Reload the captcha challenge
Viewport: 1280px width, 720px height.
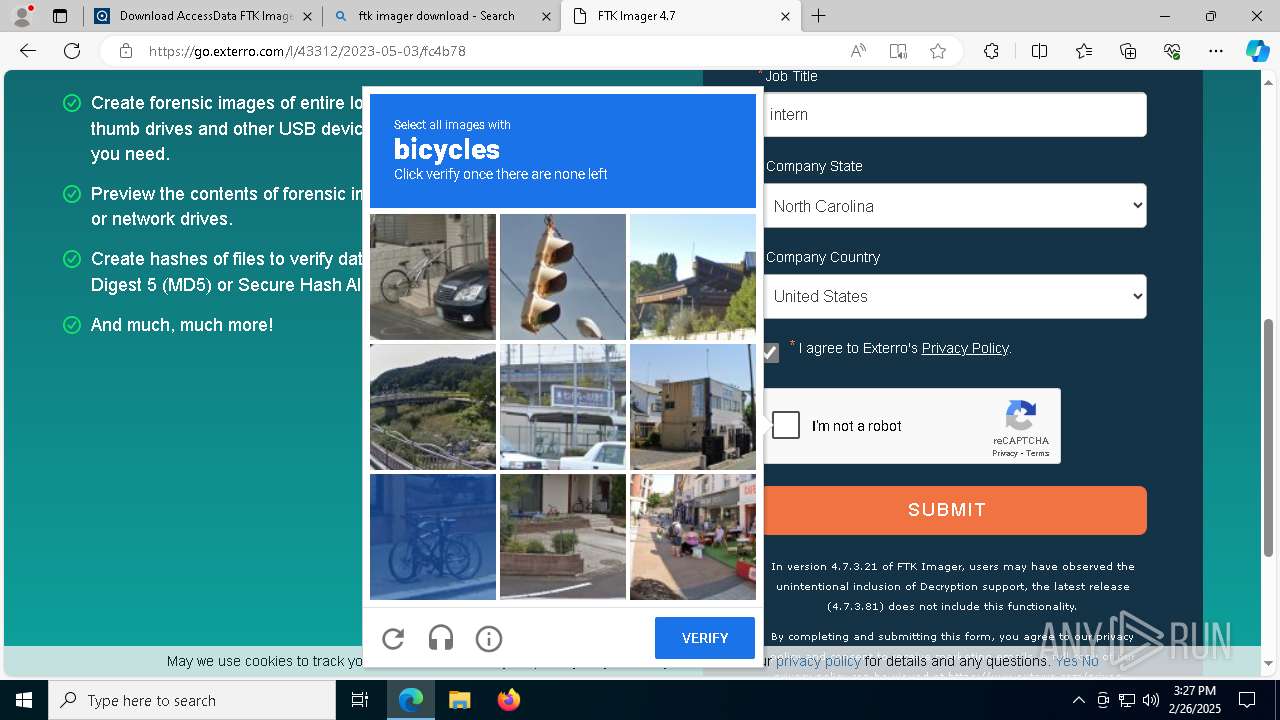pos(393,638)
